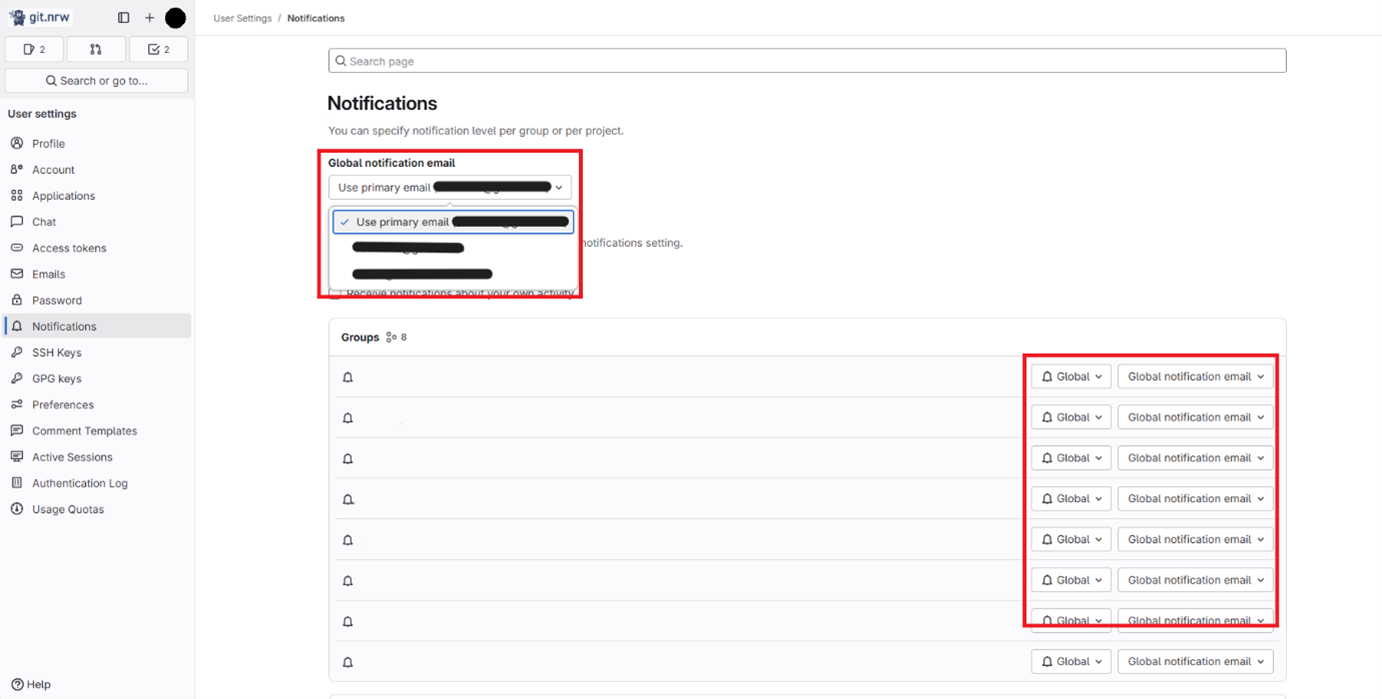Select the Chat icon in the sidebar

pos(45,221)
